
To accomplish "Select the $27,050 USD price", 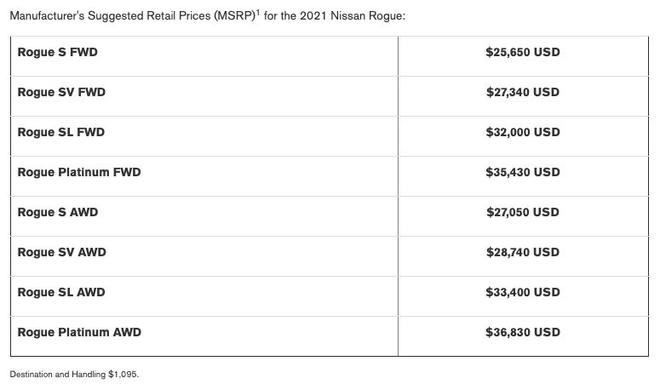I will click(523, 212).
